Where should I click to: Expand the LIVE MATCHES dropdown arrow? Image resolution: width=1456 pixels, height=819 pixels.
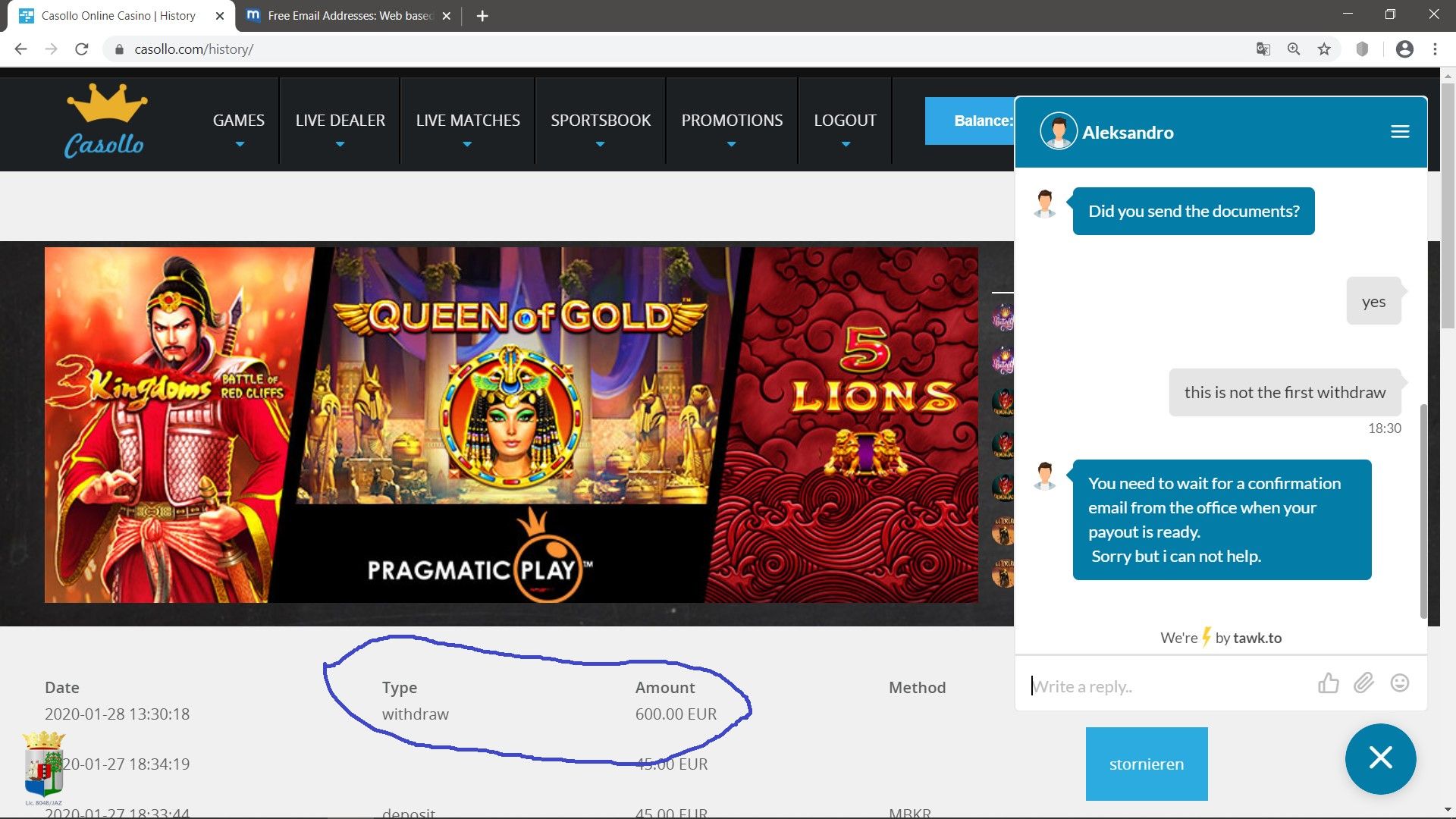pyautogui.click(x=467, y=144)
